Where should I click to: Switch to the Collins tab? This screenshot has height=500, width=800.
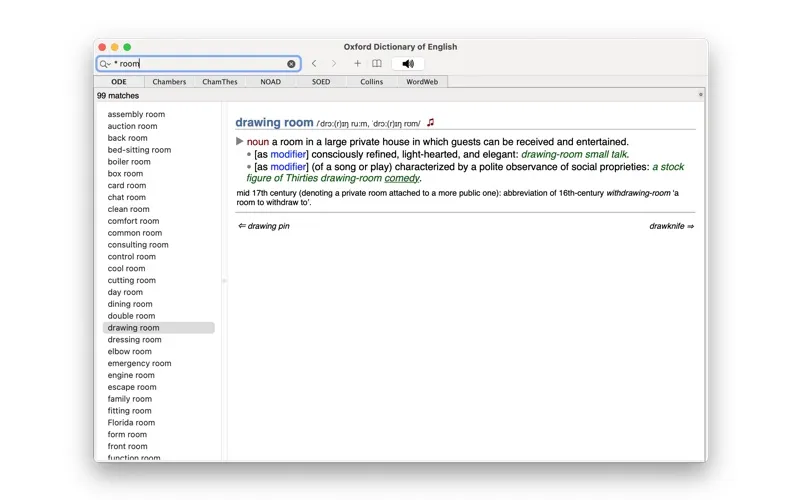click(371, 82)
